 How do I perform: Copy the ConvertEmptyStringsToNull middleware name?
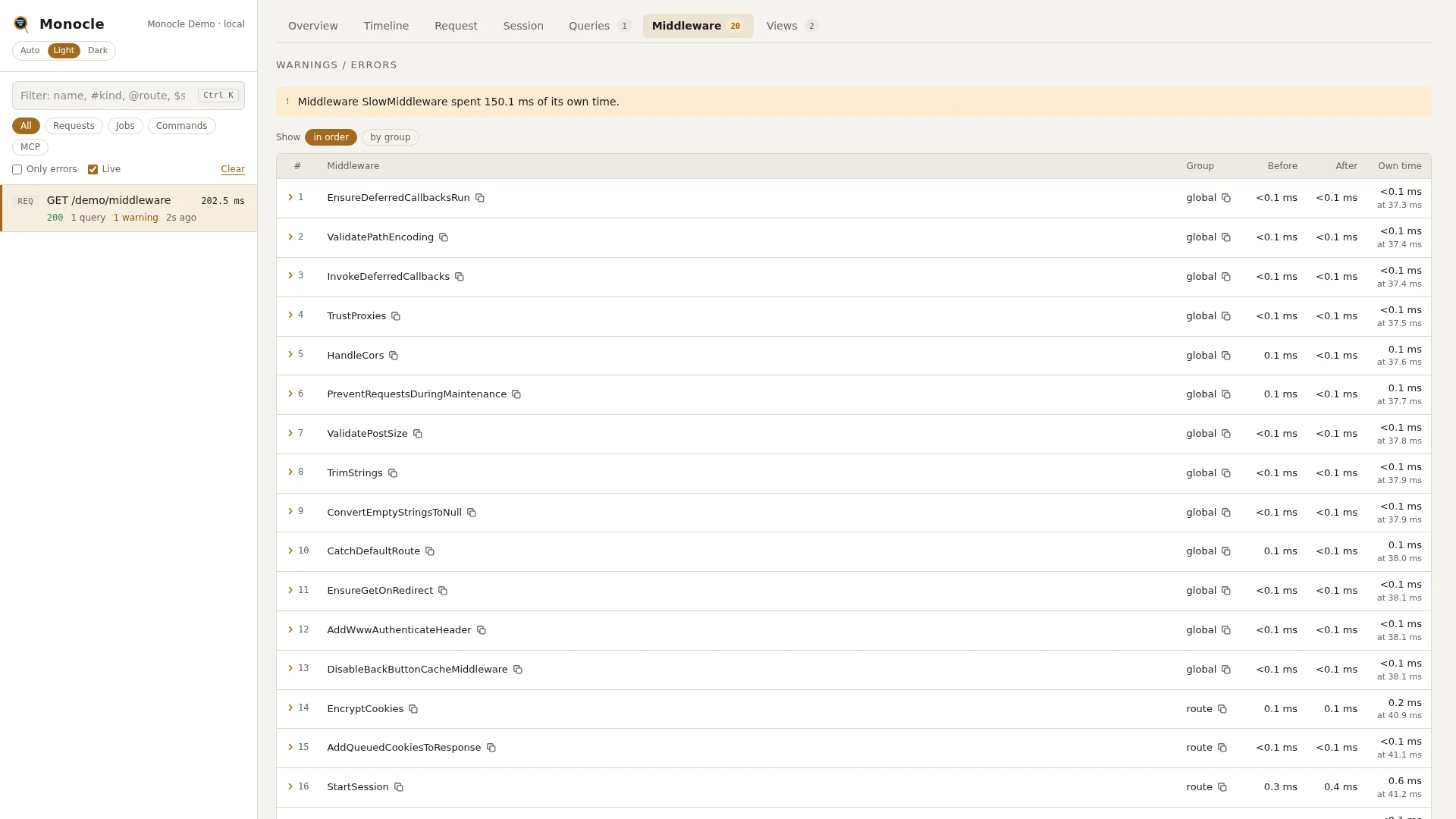[x=472, y=513]
